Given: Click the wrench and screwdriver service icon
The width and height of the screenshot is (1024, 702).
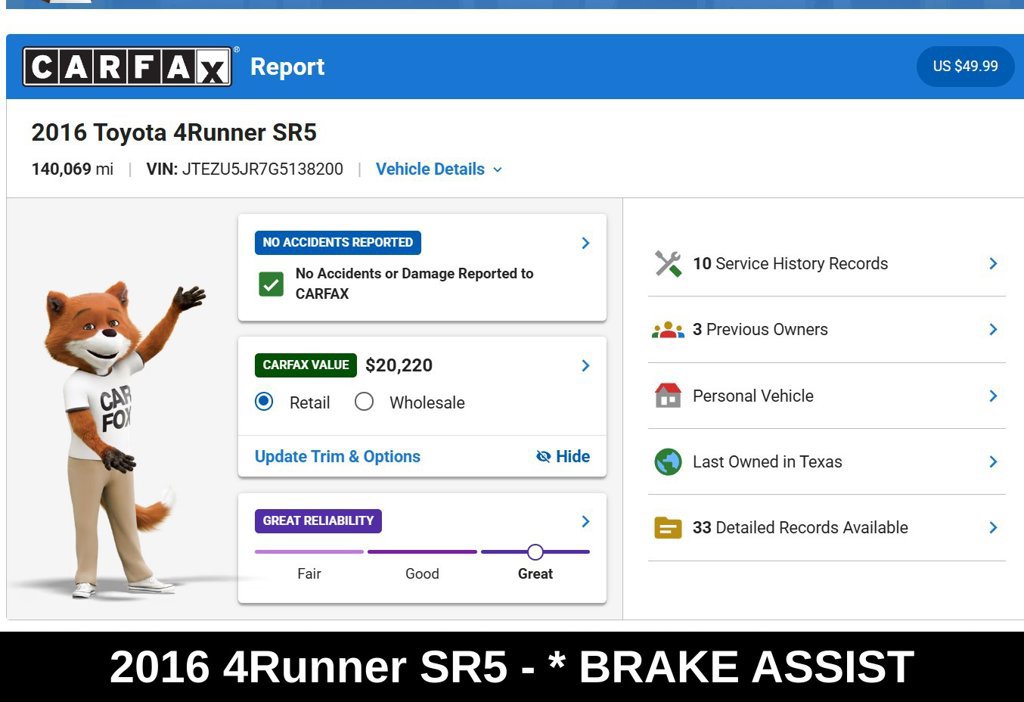Looking at the screenshot, I should coord(668,264).
